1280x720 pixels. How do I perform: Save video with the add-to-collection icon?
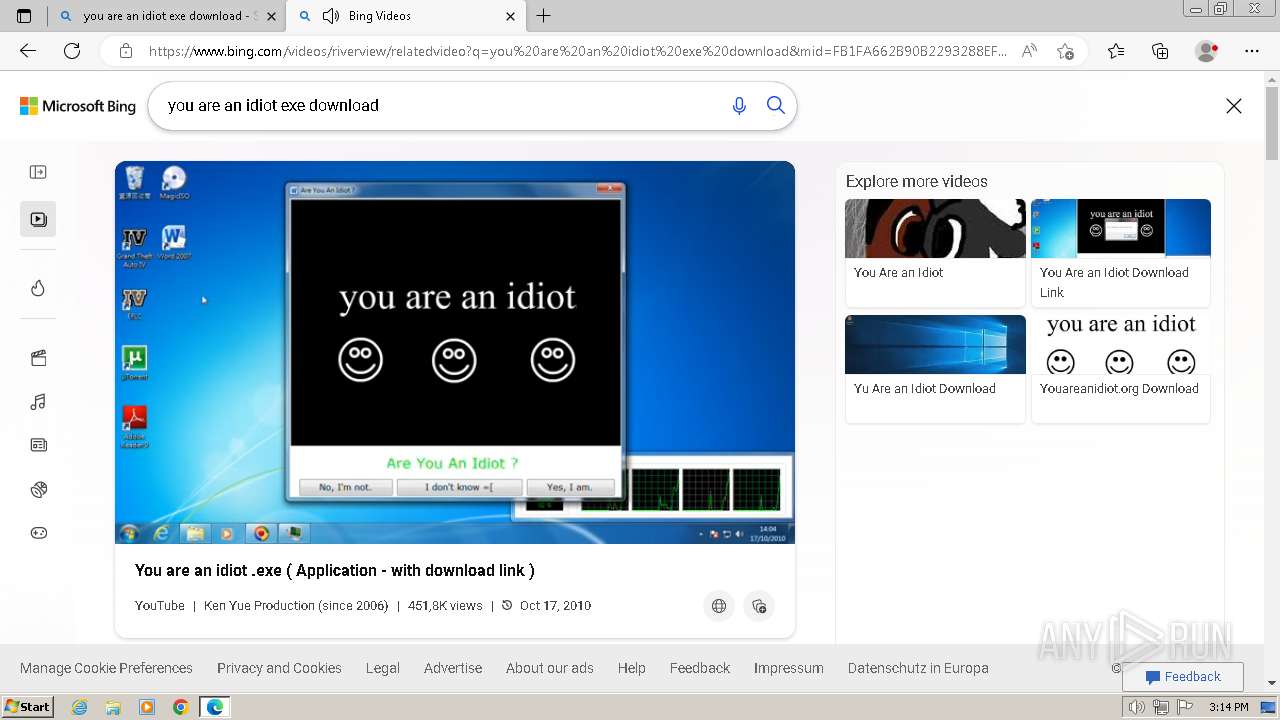coord(759,606)
